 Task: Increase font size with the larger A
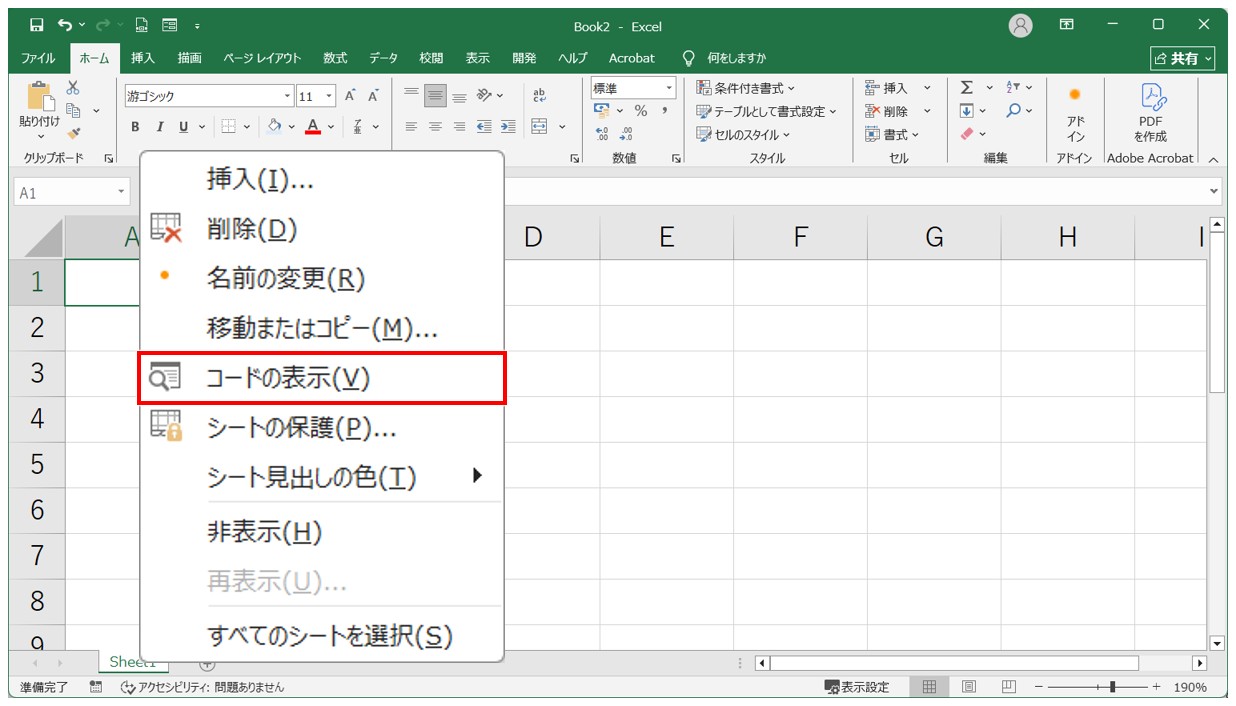point(350,96)
